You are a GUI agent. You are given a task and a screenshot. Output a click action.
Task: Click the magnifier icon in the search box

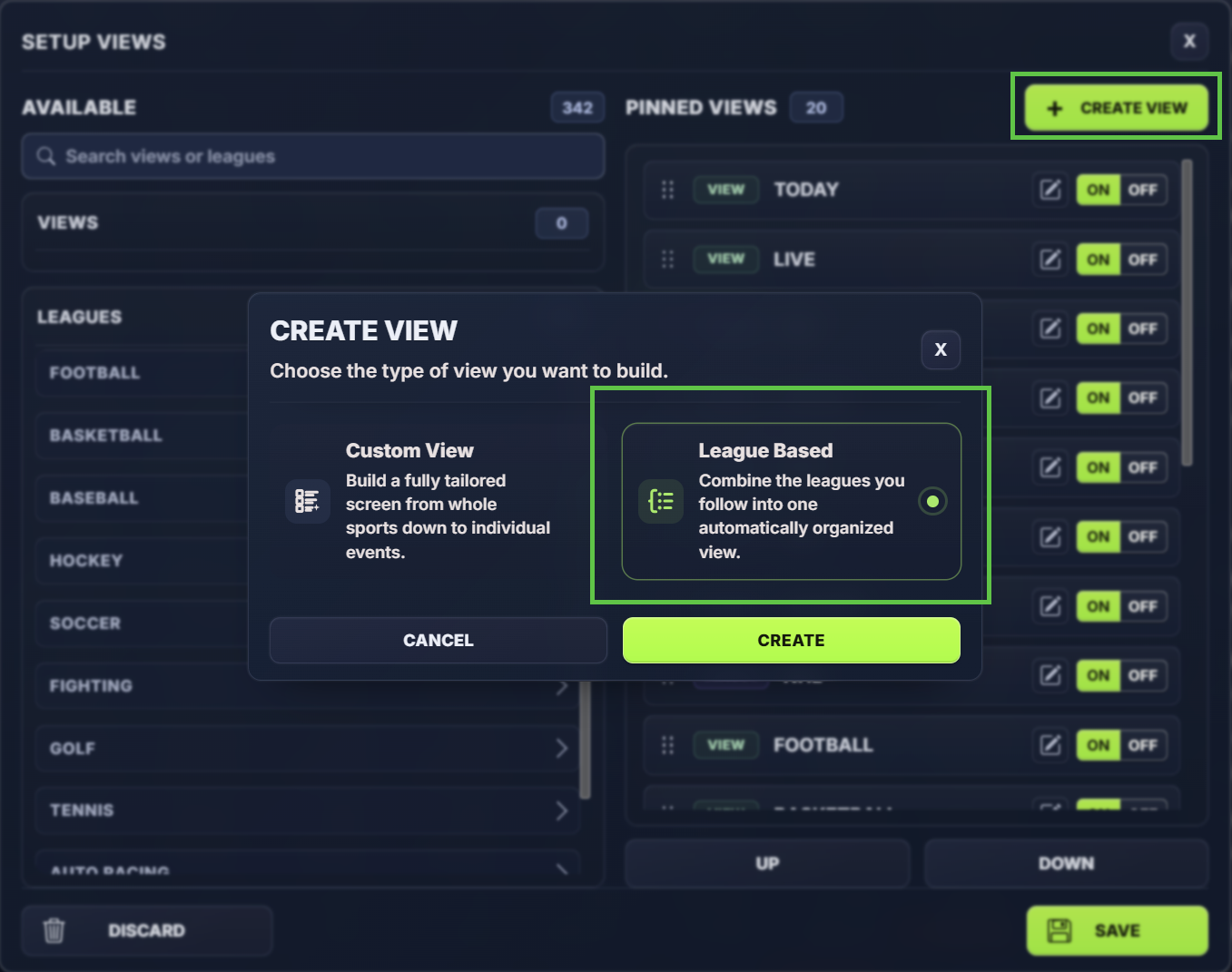46,156
